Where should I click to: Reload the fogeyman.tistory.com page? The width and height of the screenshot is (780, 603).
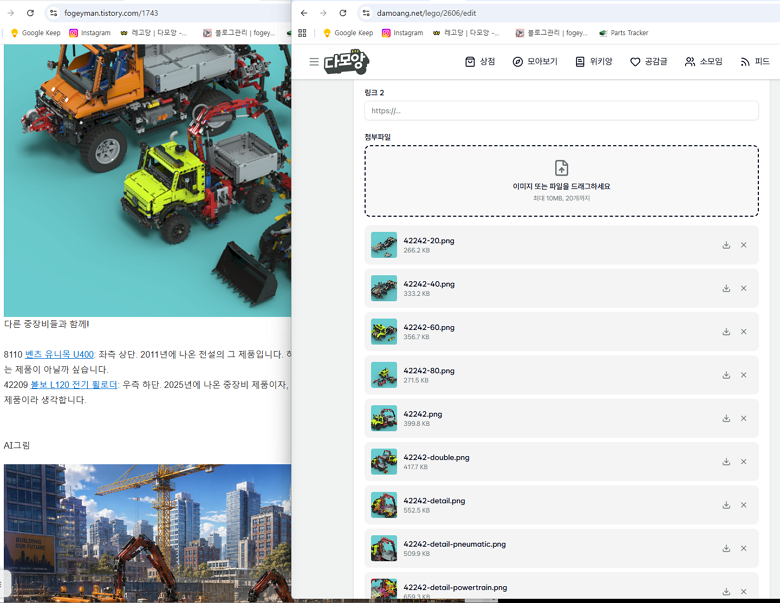[30, 13]
